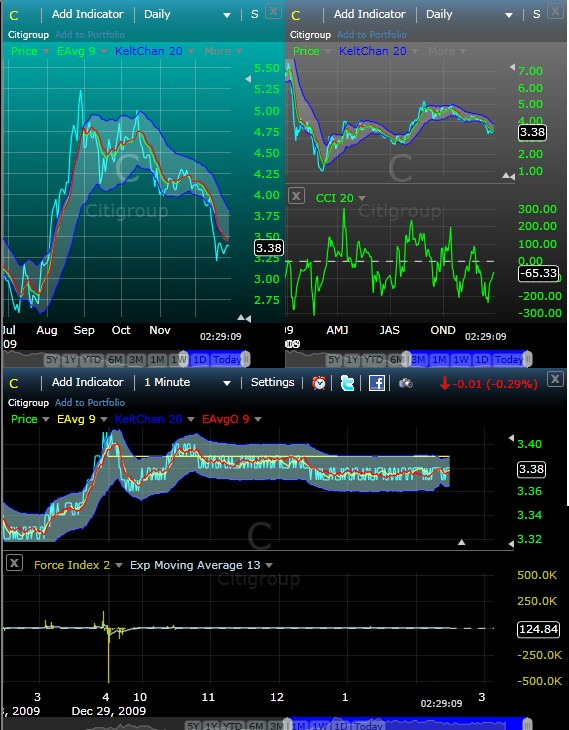Grab the right range handle below the 1 Minute chart
Screen dimensions: 569x730
(528, 724)
